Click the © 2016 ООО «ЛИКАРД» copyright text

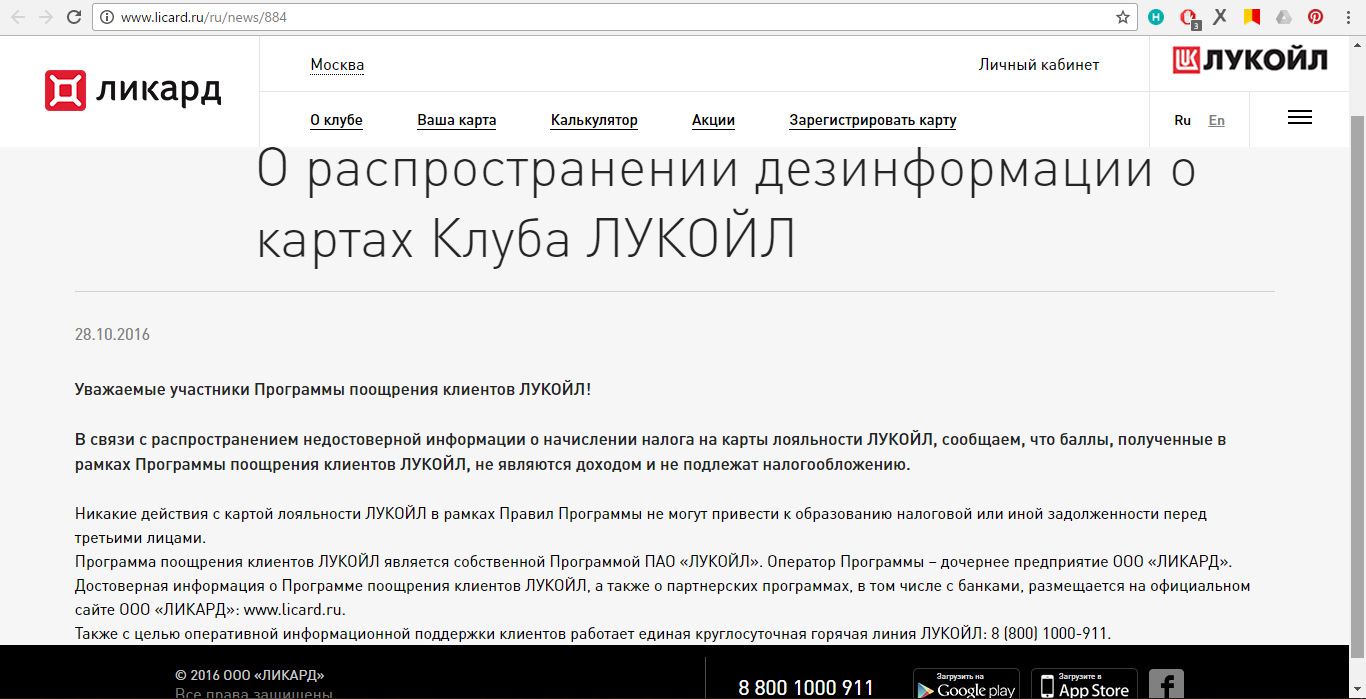(250, 675)
